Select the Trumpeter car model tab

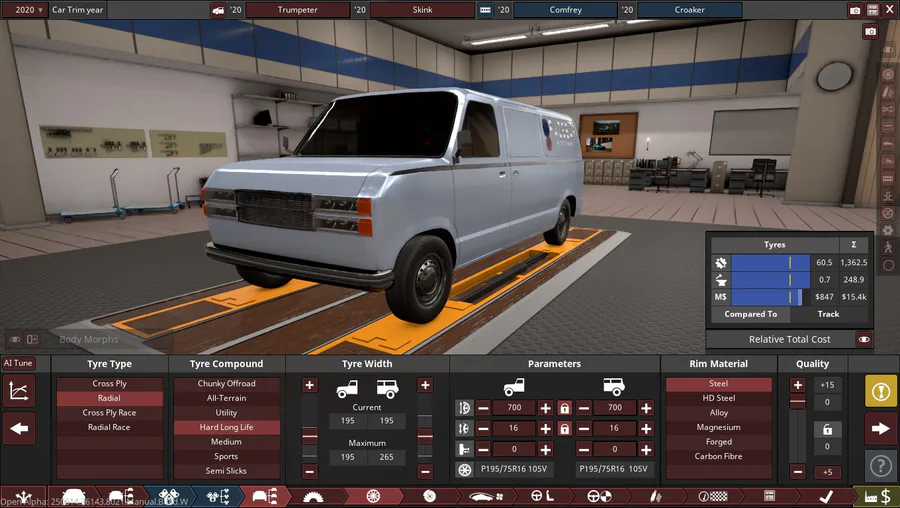pyautogui.click(x=297, y=10)
